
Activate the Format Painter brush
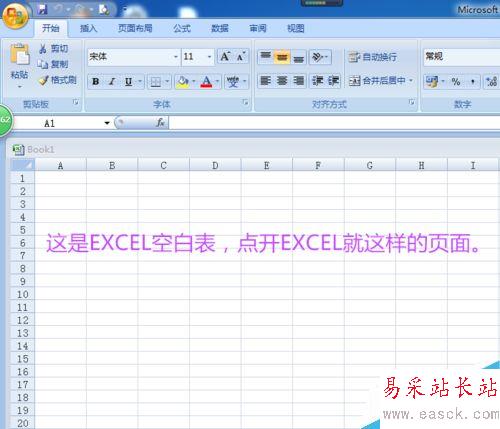43,80
